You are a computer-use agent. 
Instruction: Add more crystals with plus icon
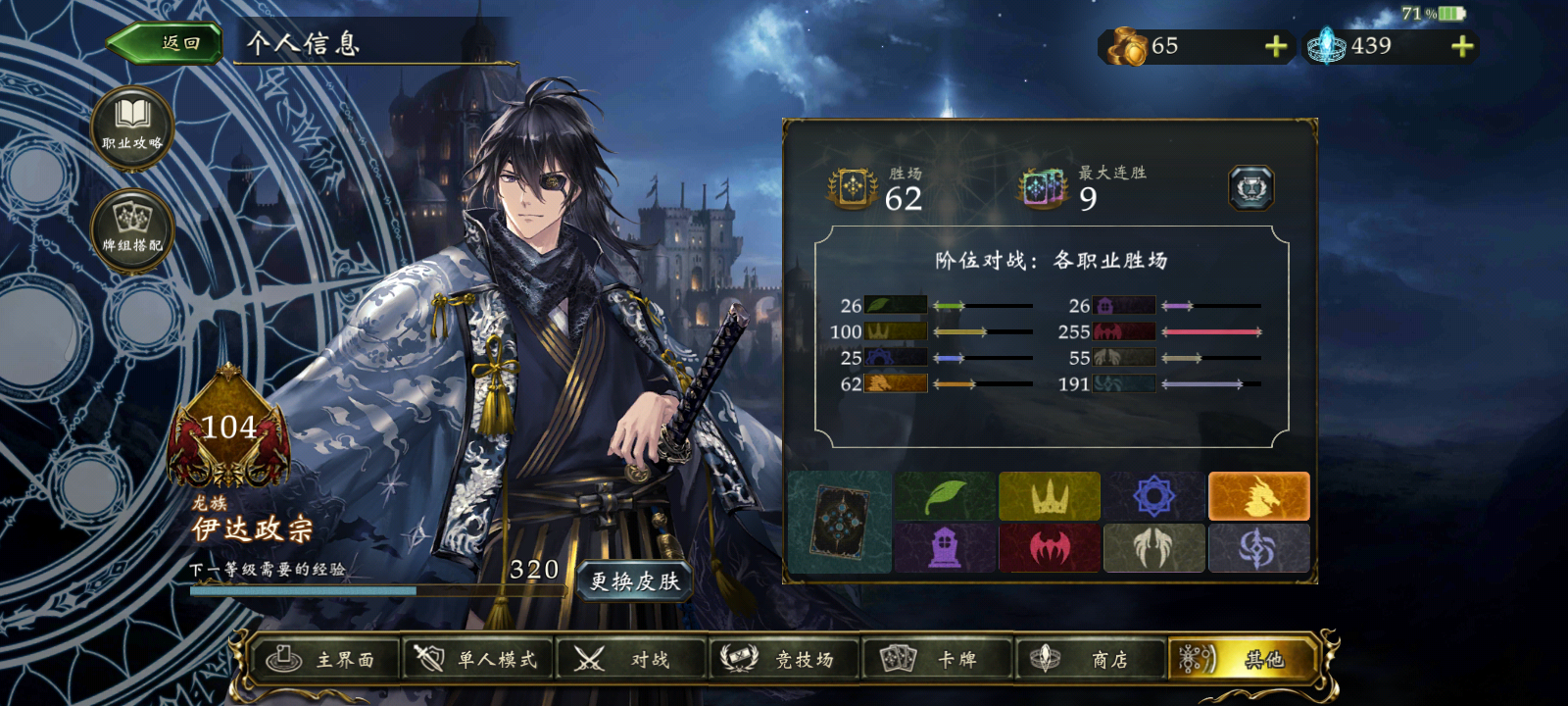[1462, 46]
